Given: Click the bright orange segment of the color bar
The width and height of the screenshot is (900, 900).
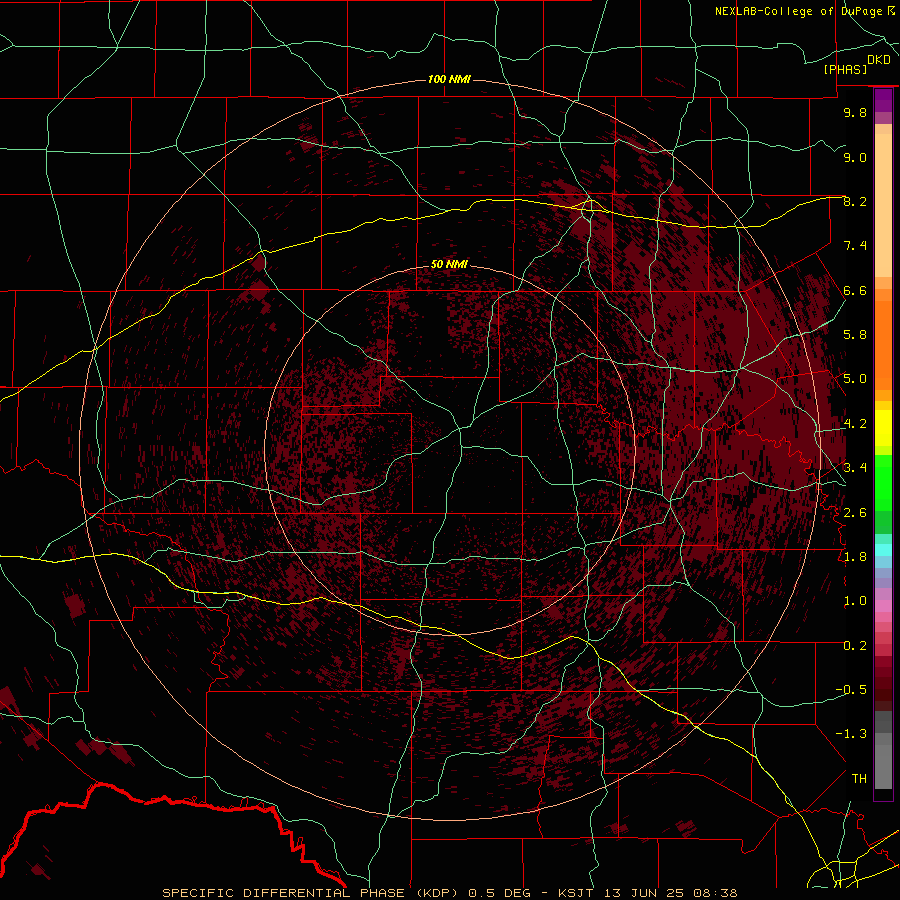Looking at the screenshot, I should point(883,344).
